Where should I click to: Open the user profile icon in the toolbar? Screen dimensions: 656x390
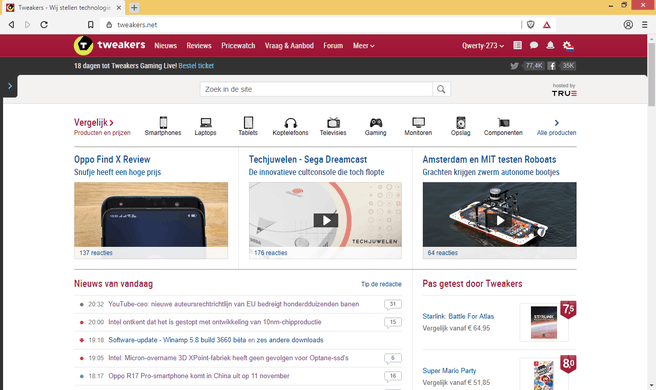628,25
